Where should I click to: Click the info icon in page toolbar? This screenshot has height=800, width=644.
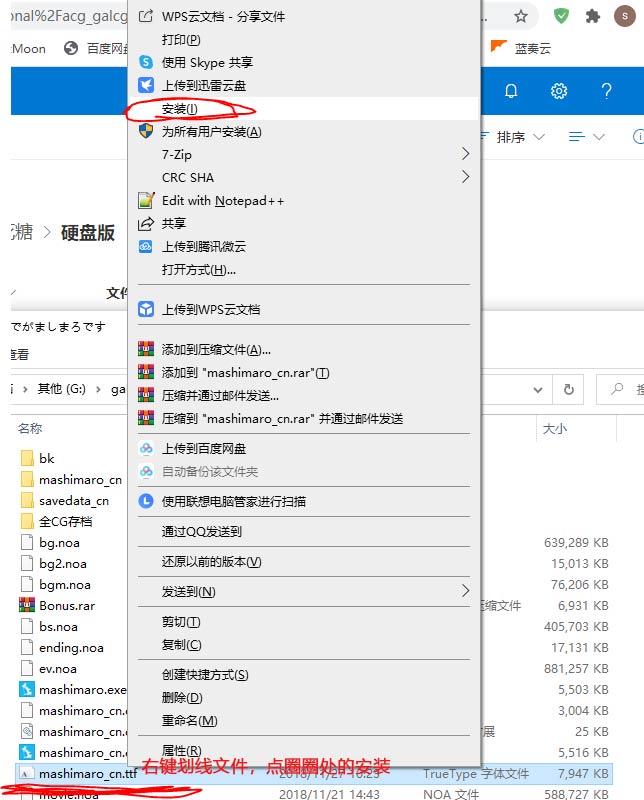click(x=638, y=137)
